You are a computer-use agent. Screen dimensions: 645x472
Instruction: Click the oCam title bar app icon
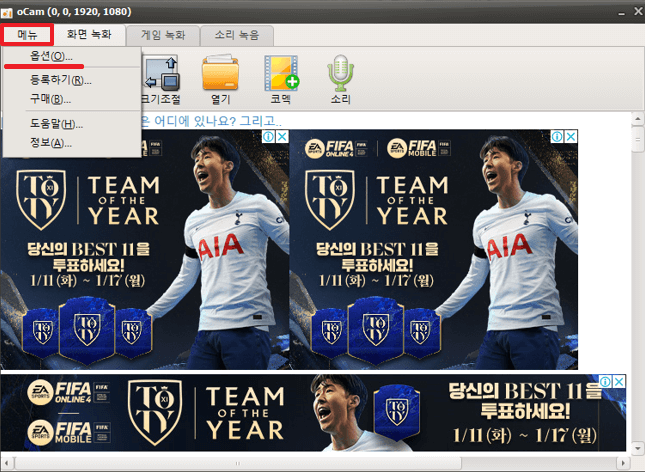[x=7, y=12]
